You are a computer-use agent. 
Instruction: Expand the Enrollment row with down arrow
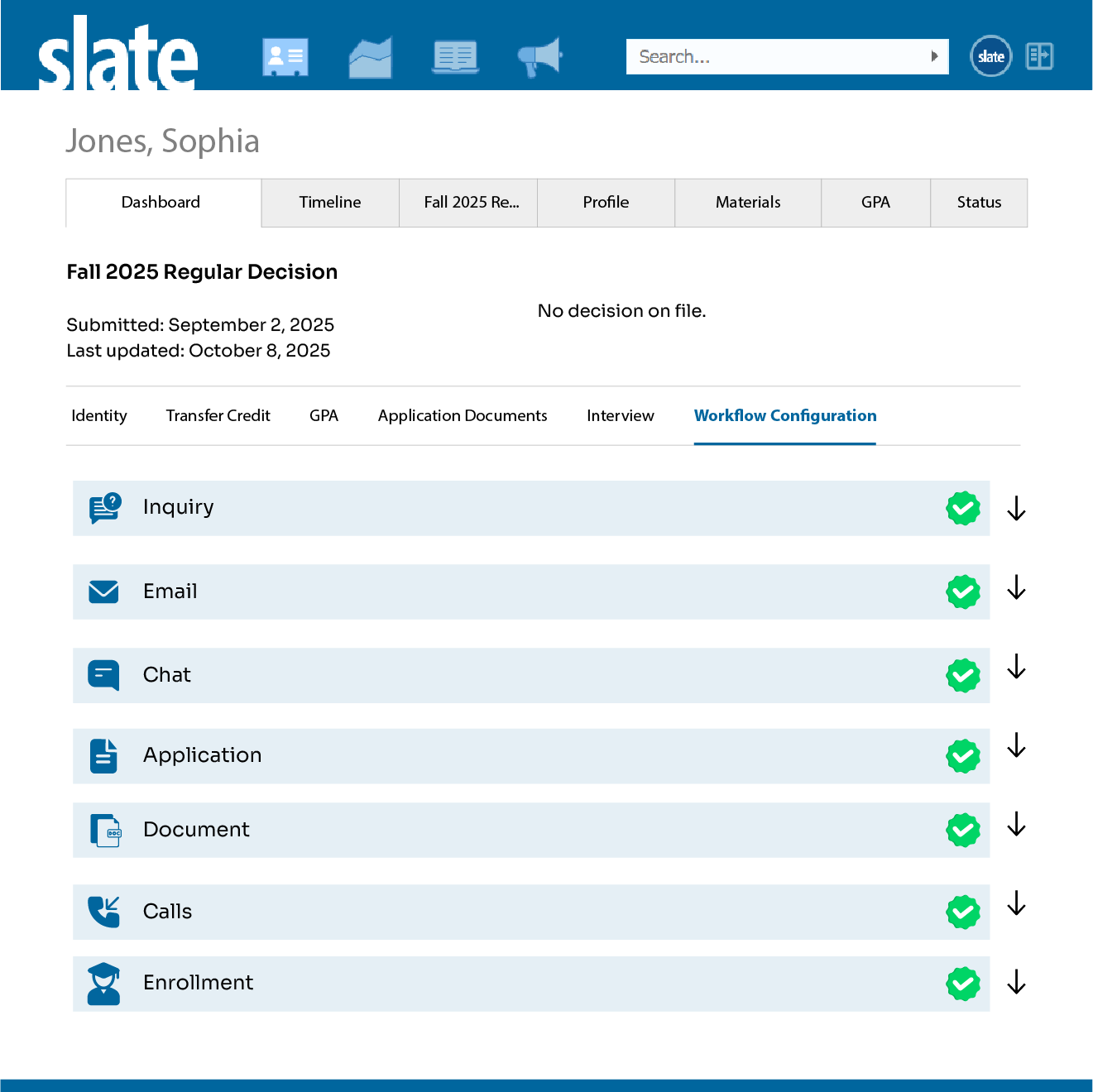click(1016, 982)
